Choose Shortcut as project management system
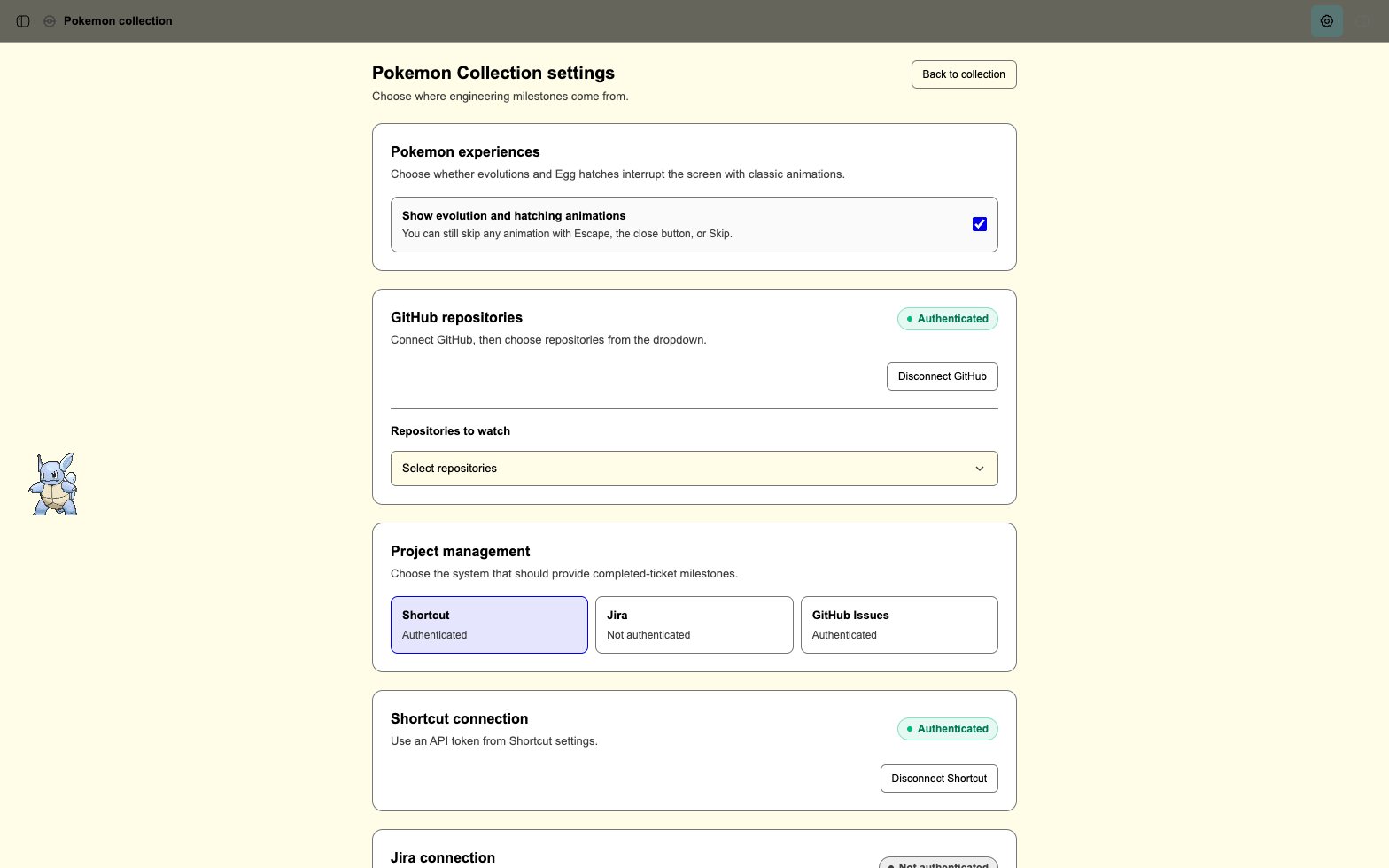The image size is (1389, 868). [x=489, y=624]
